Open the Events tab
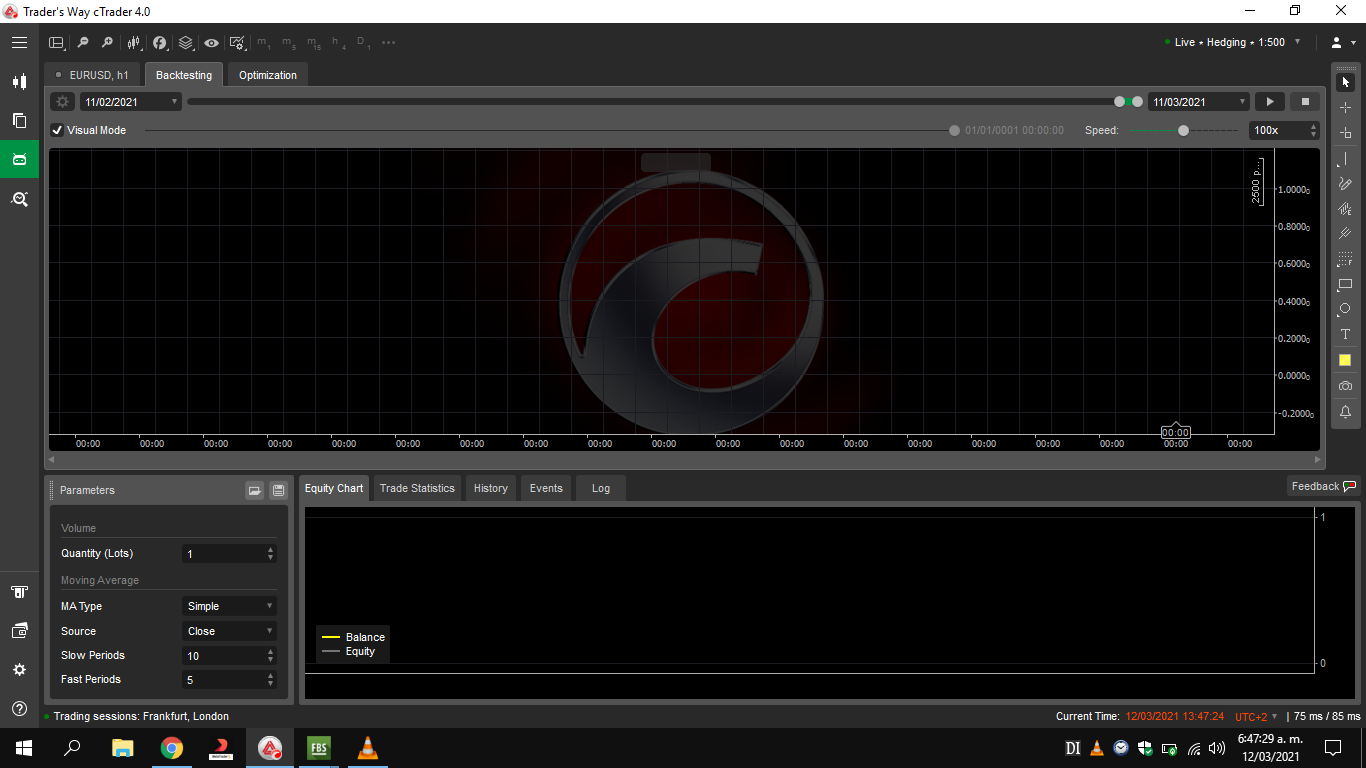 tap(546, 488)
